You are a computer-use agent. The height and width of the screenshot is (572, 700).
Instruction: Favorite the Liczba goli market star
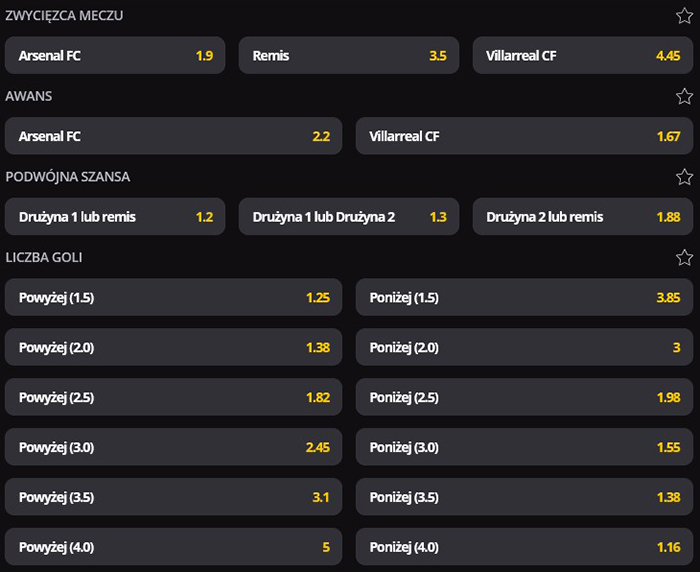click(x=684, y=257)
